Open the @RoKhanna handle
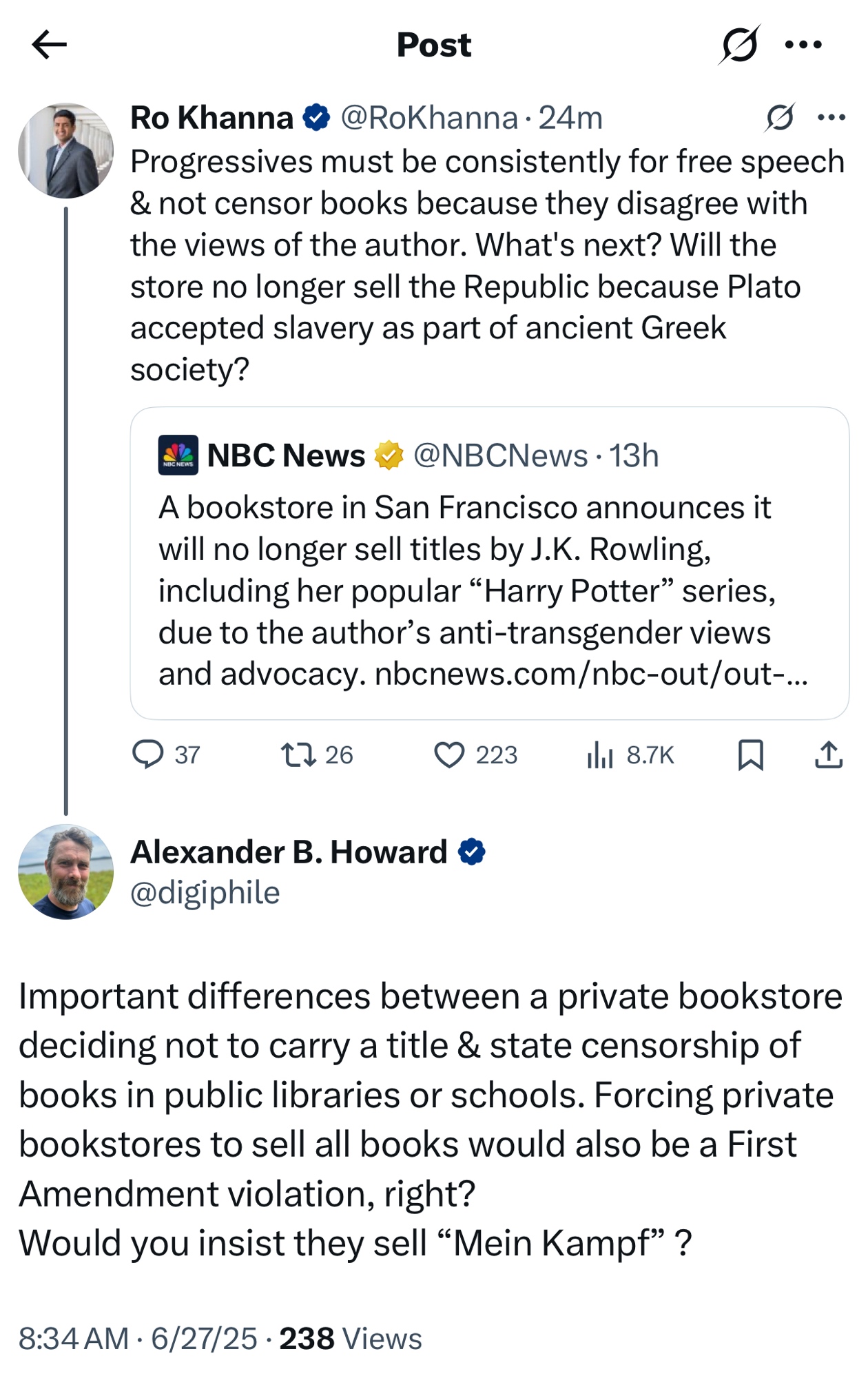The width and height of the screenshot is (868, 1378). pyautogui.click(x=429, y=118)
